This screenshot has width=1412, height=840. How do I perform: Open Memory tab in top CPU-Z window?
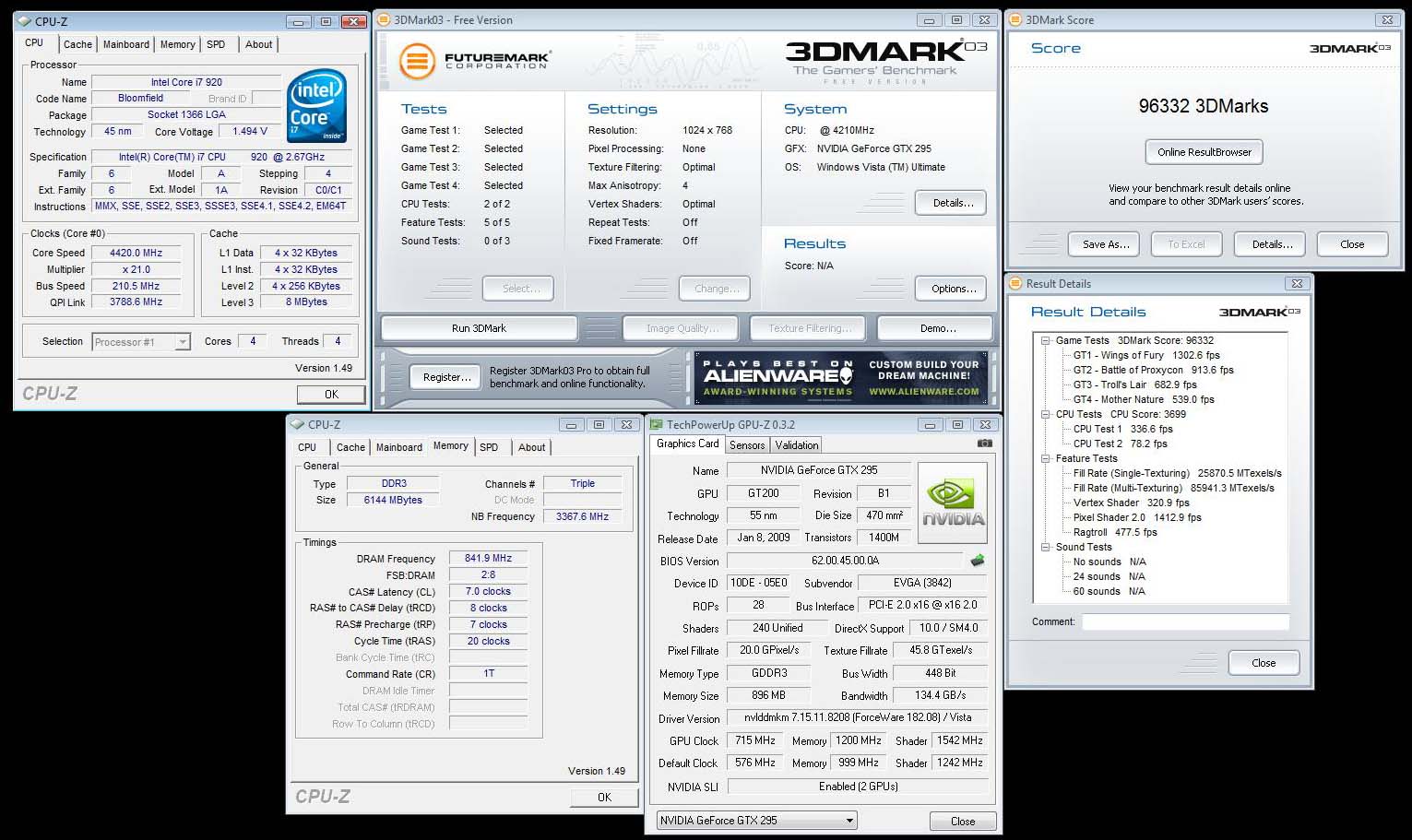(177, 44)
